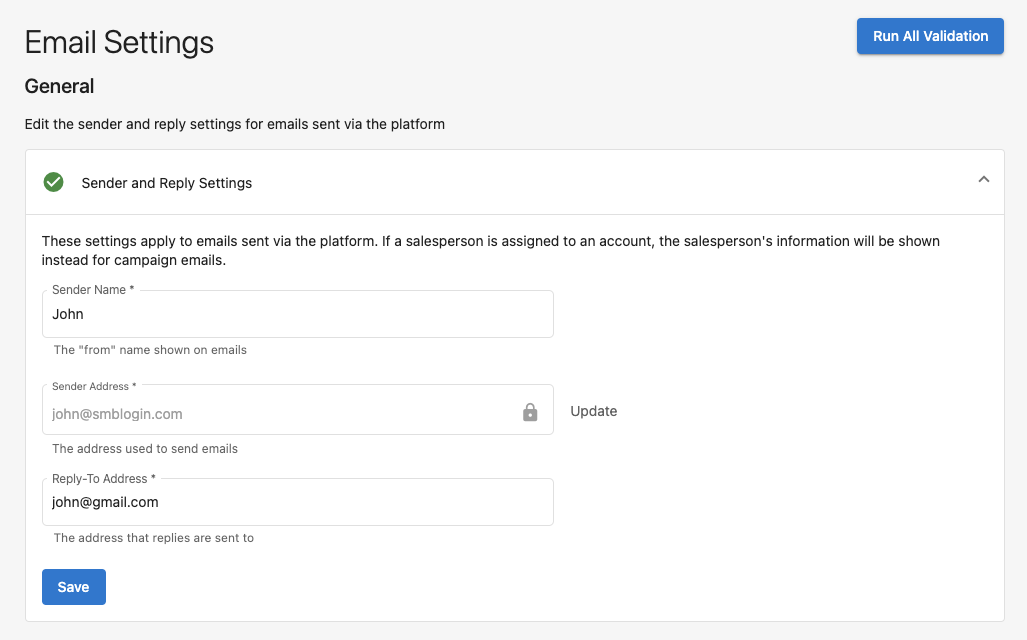Click the Sender Address field label
The image size is (1027, 640).
coord(94,386)
